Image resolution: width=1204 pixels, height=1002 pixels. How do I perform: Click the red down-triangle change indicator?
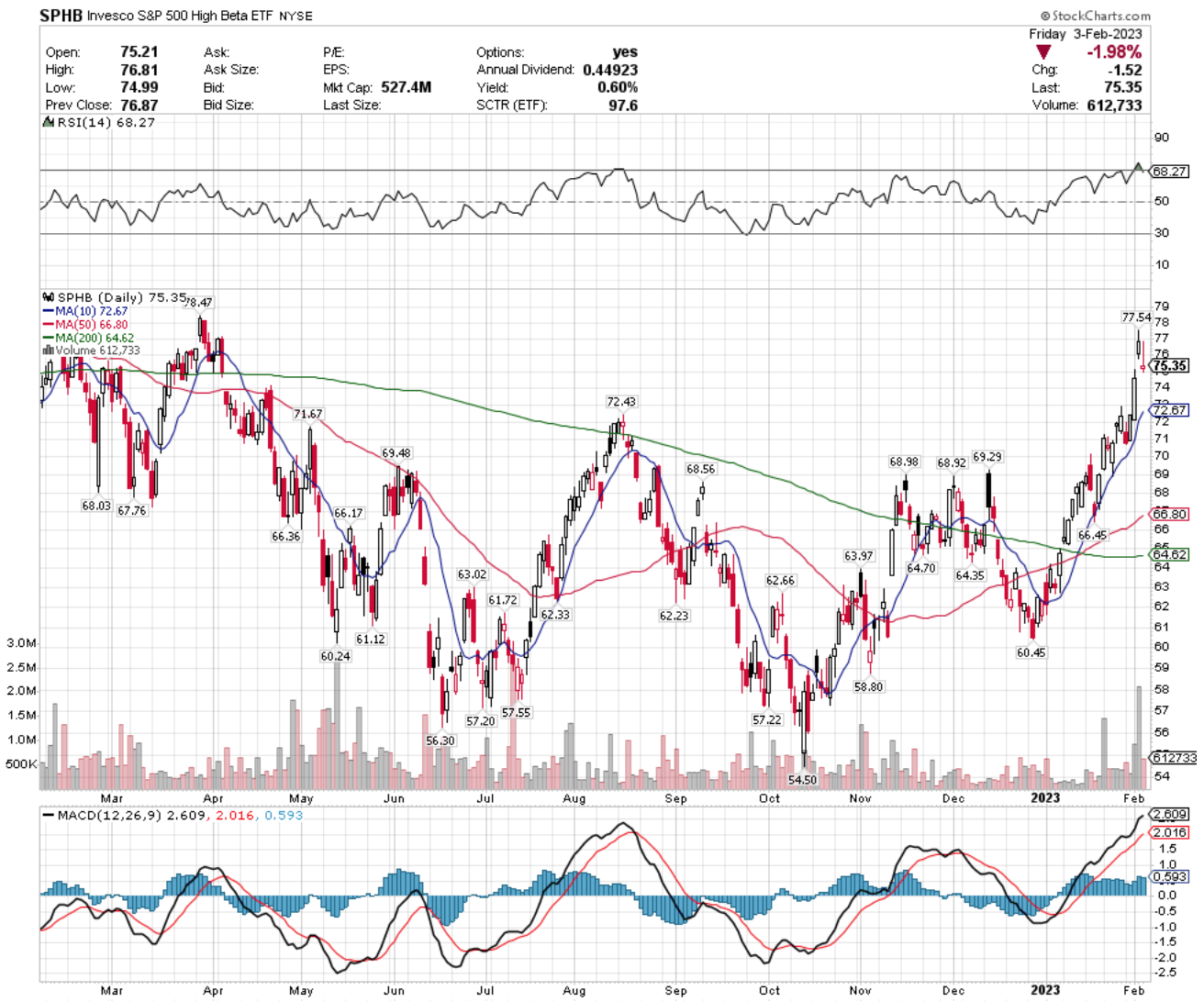click(1043, 52)
